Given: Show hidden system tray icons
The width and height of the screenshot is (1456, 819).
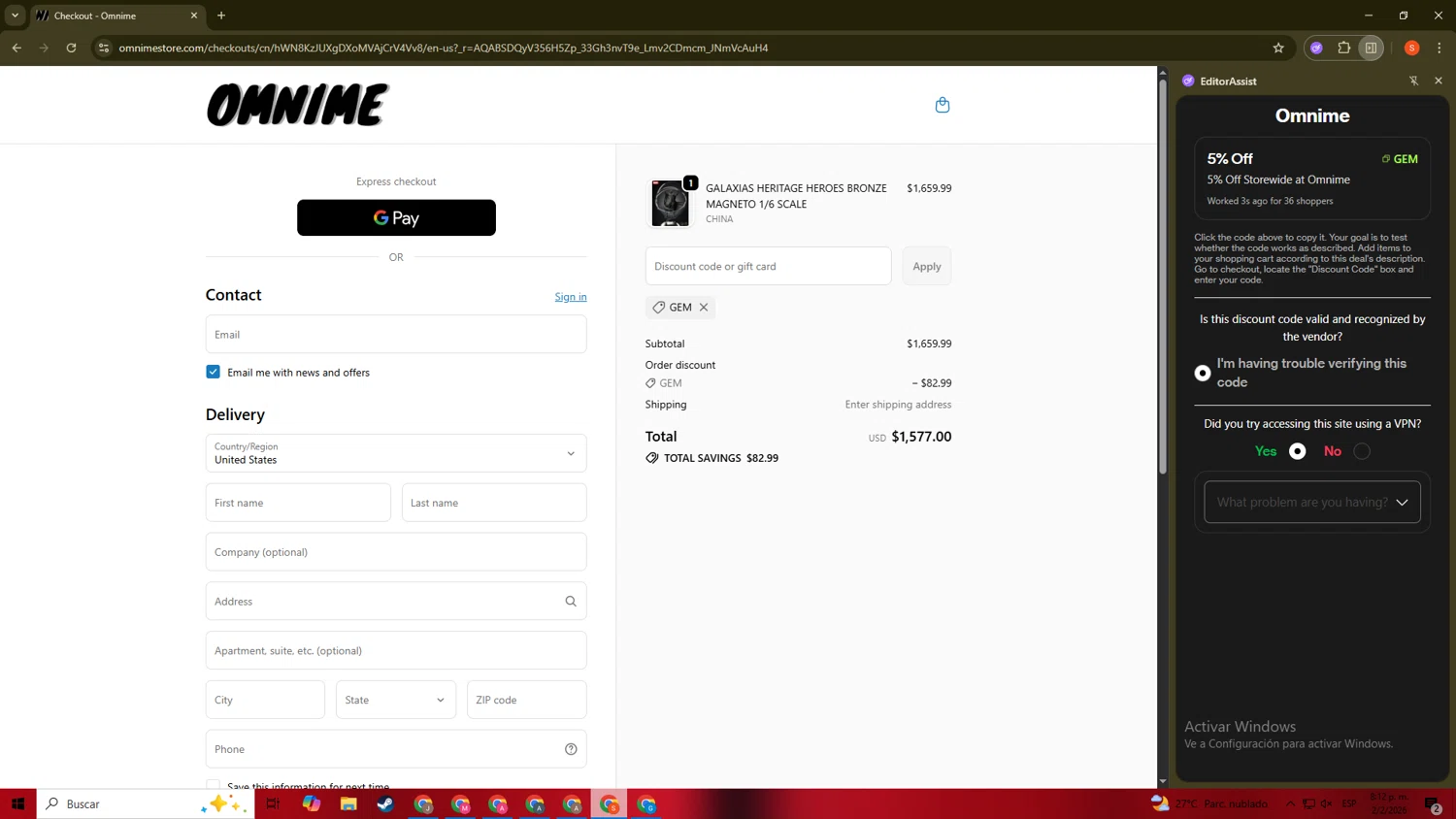Looking at the screenshot, I should click(x=1290, y=803).
